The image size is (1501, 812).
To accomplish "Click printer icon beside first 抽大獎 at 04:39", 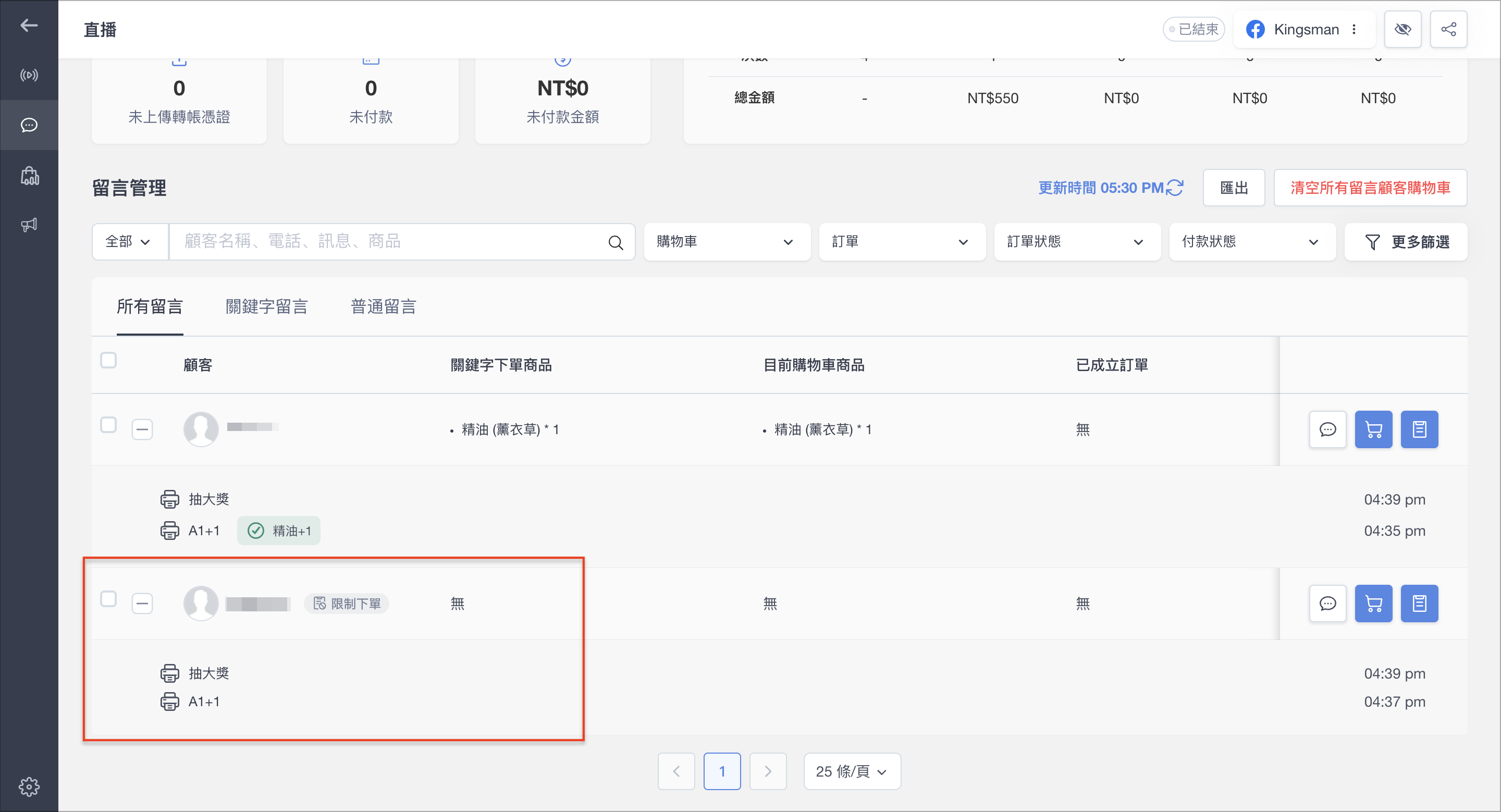I will (x=169, y=499).
